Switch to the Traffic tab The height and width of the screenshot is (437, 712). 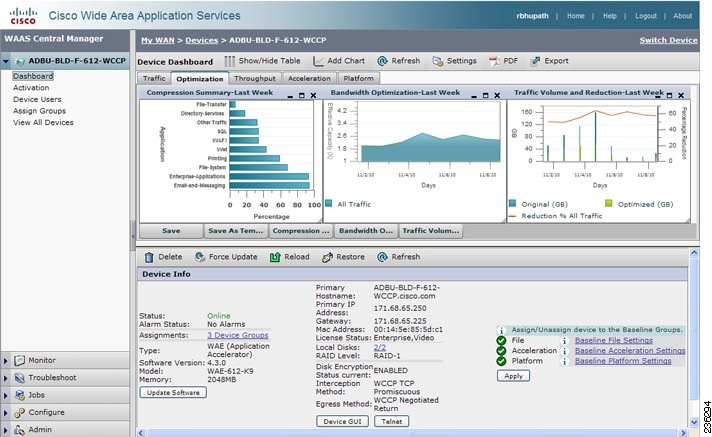(x=154, y=78)
